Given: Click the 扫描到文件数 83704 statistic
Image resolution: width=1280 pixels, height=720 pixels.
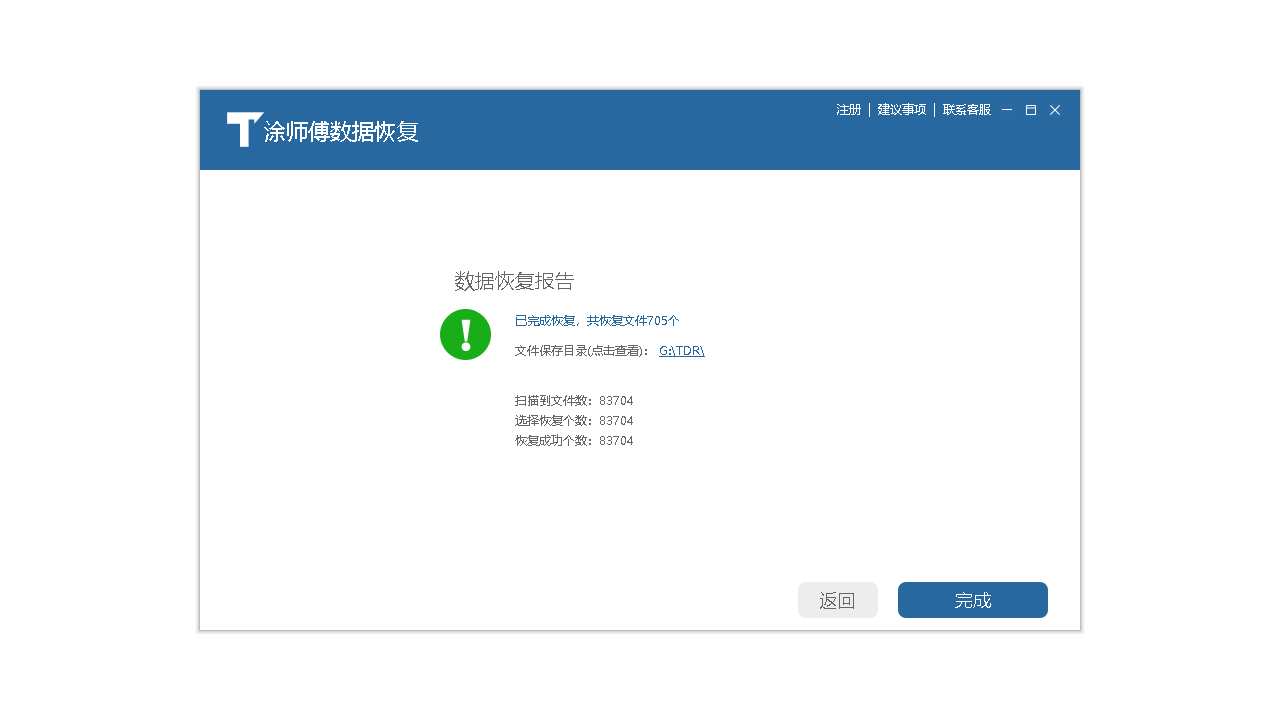Looking at the screenshot, I should pos(573,400).
